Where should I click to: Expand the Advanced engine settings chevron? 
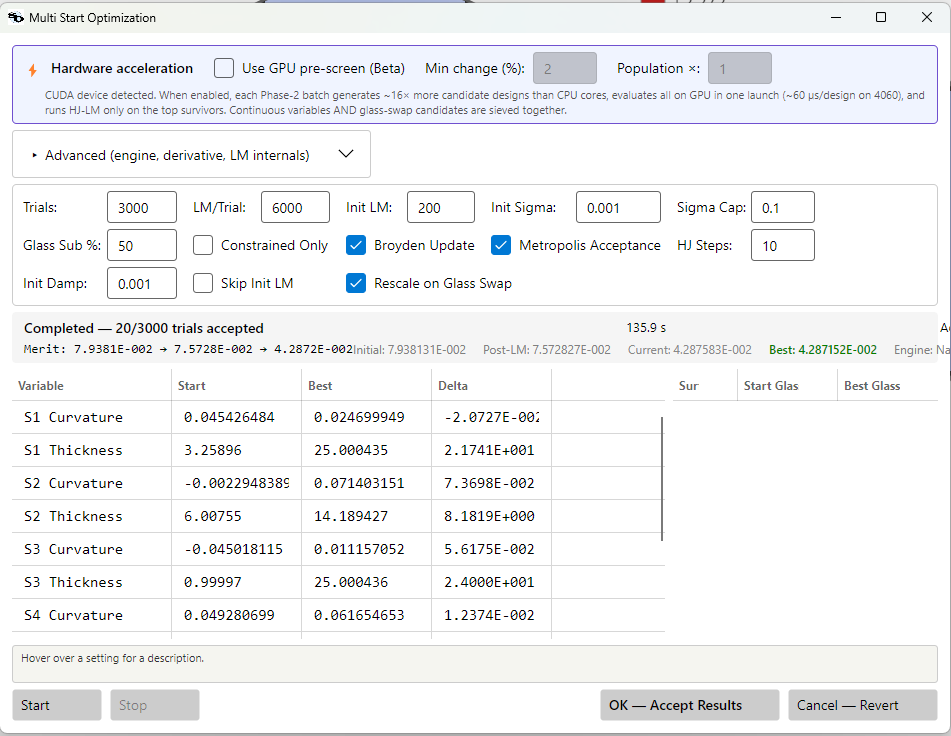point(346,154)
